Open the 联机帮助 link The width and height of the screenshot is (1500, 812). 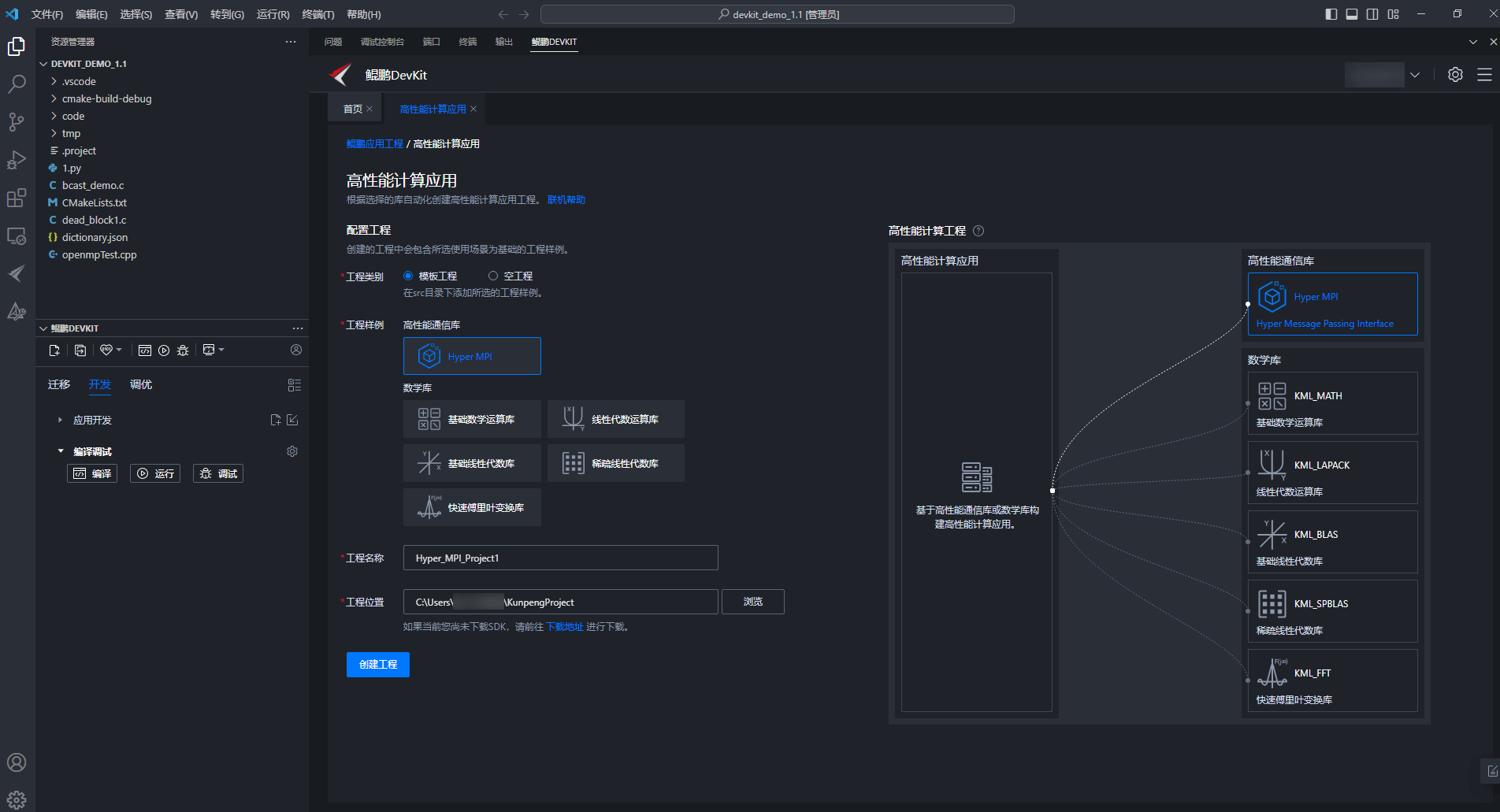566,200
